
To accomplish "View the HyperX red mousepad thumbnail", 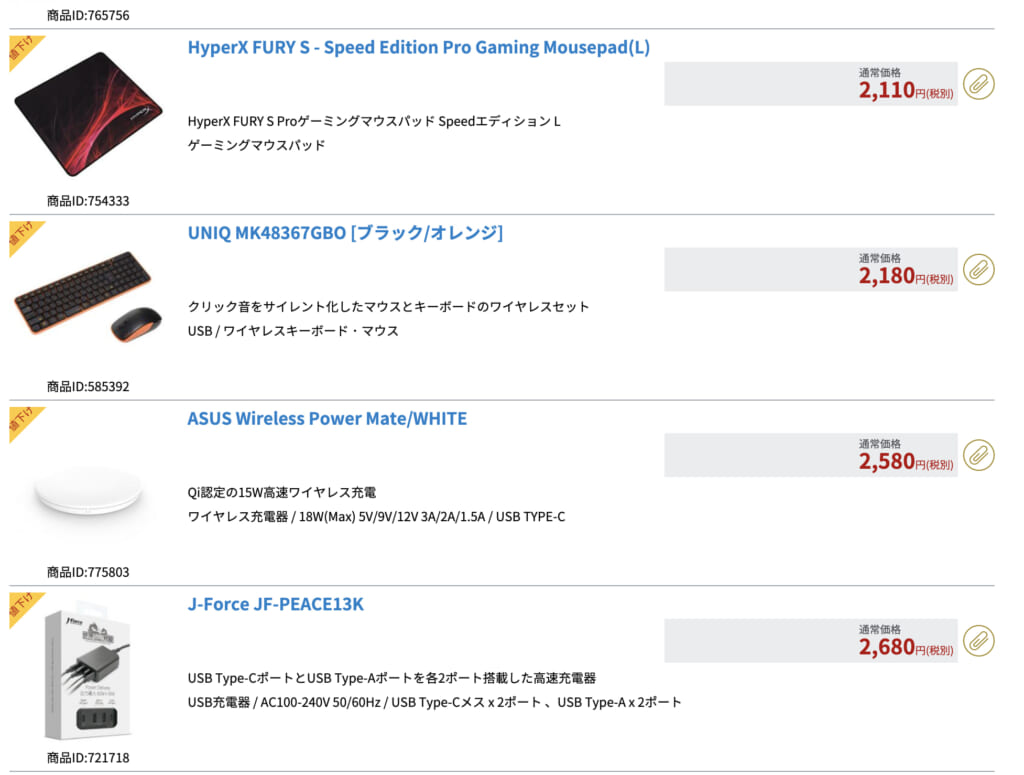I will 88,114.
